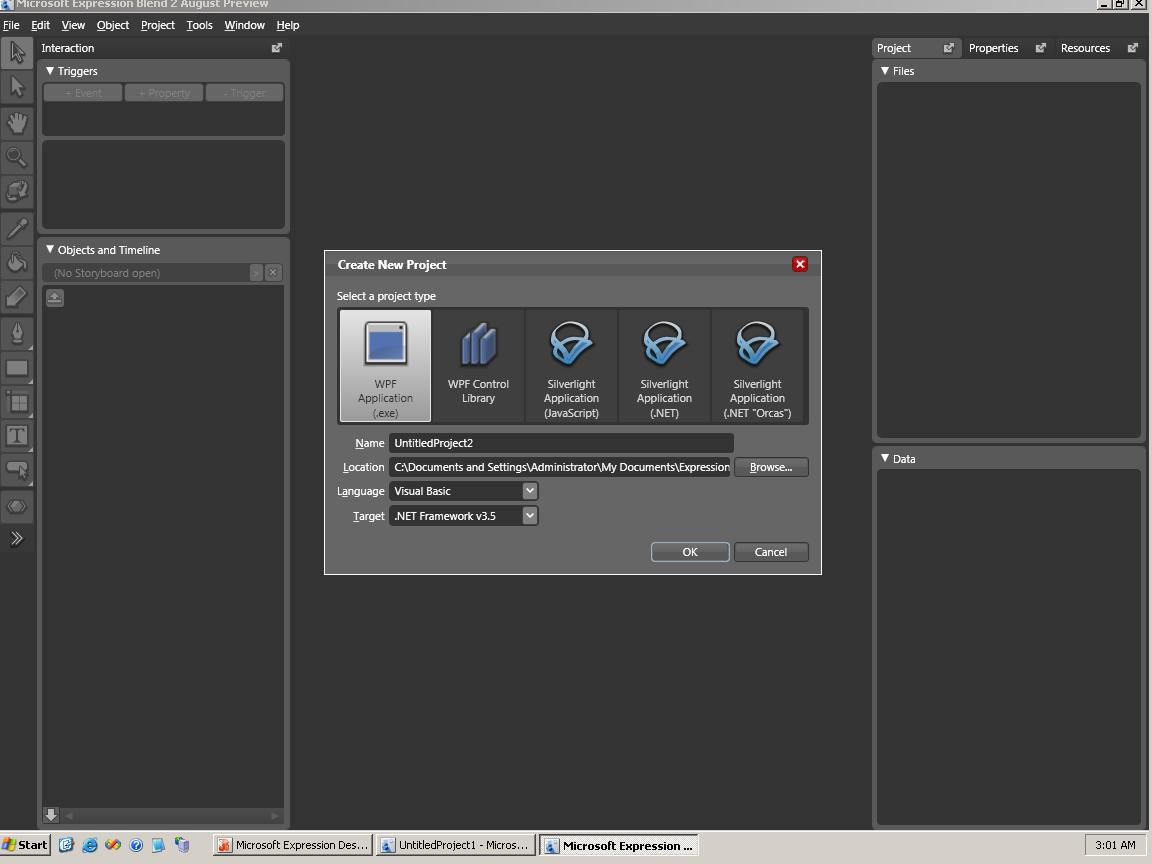
Task: Open the Object menu
Action: 112,25
